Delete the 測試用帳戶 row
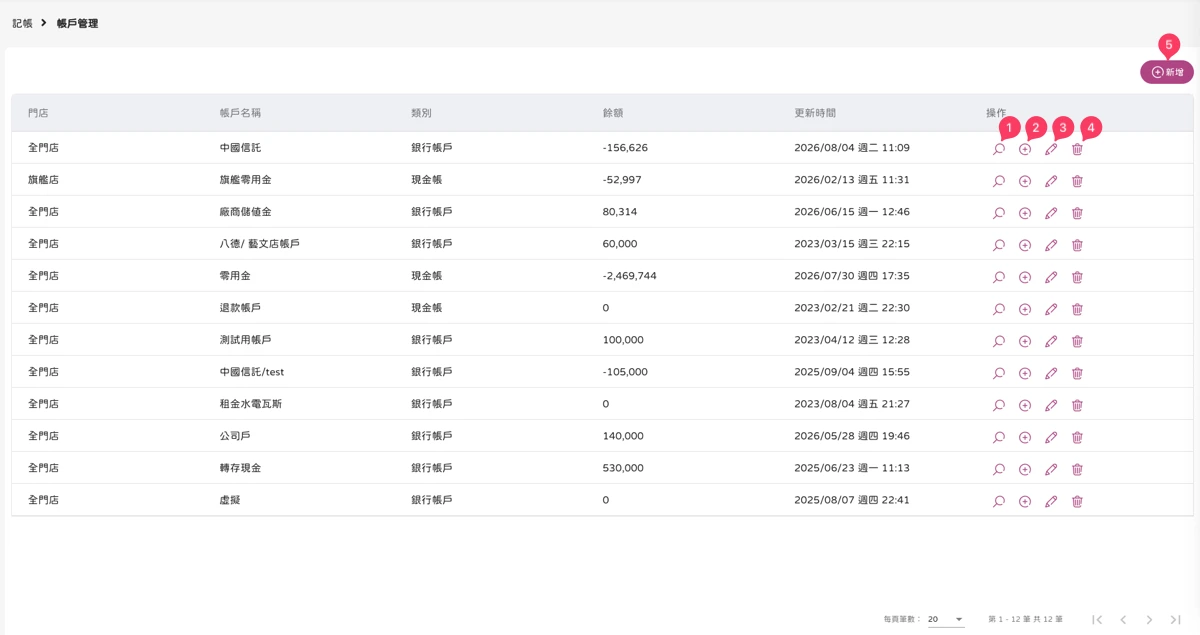The image size is (1200, 635). pos(1077,341)
